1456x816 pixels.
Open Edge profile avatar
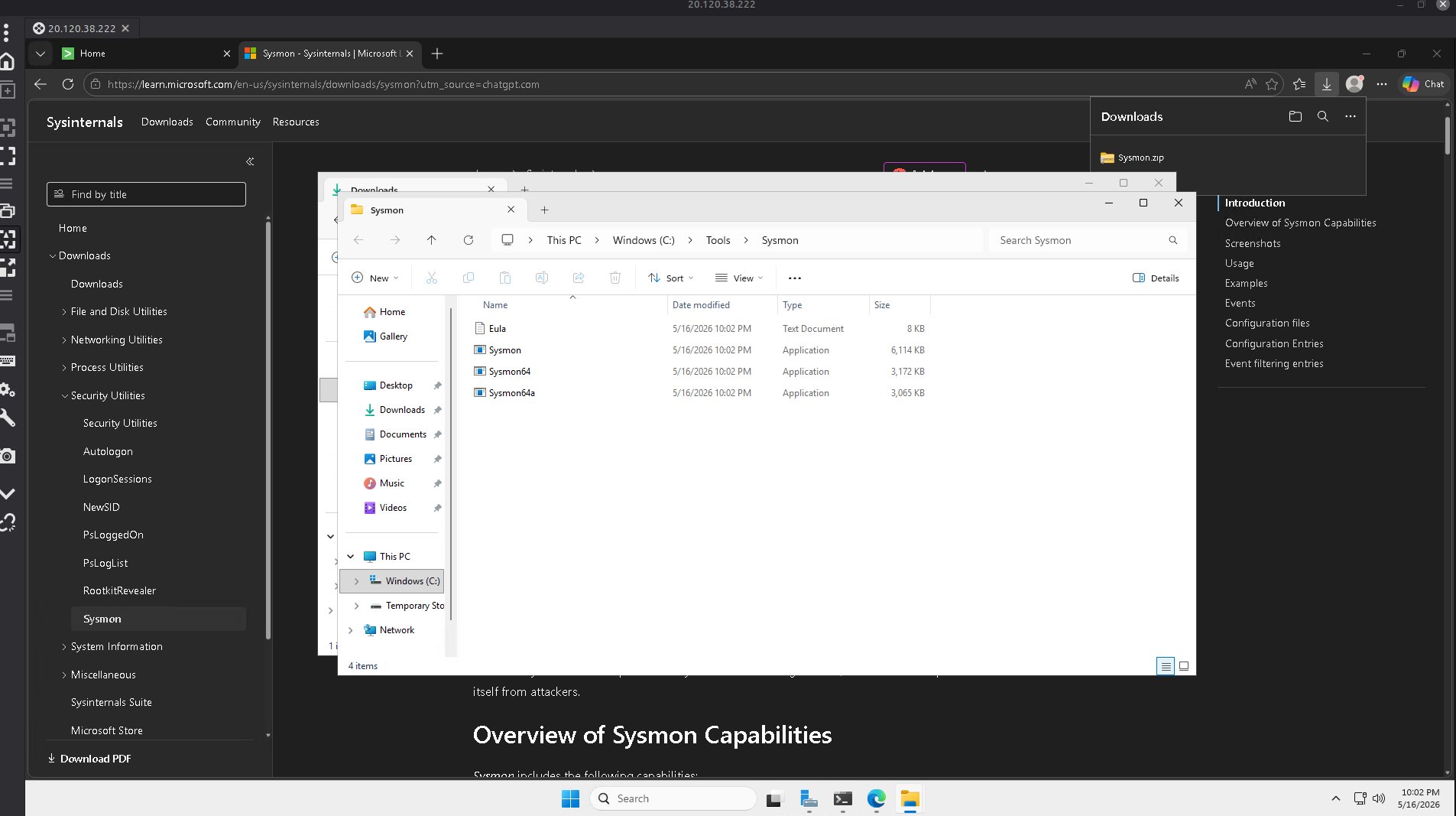pos(1354,84)
